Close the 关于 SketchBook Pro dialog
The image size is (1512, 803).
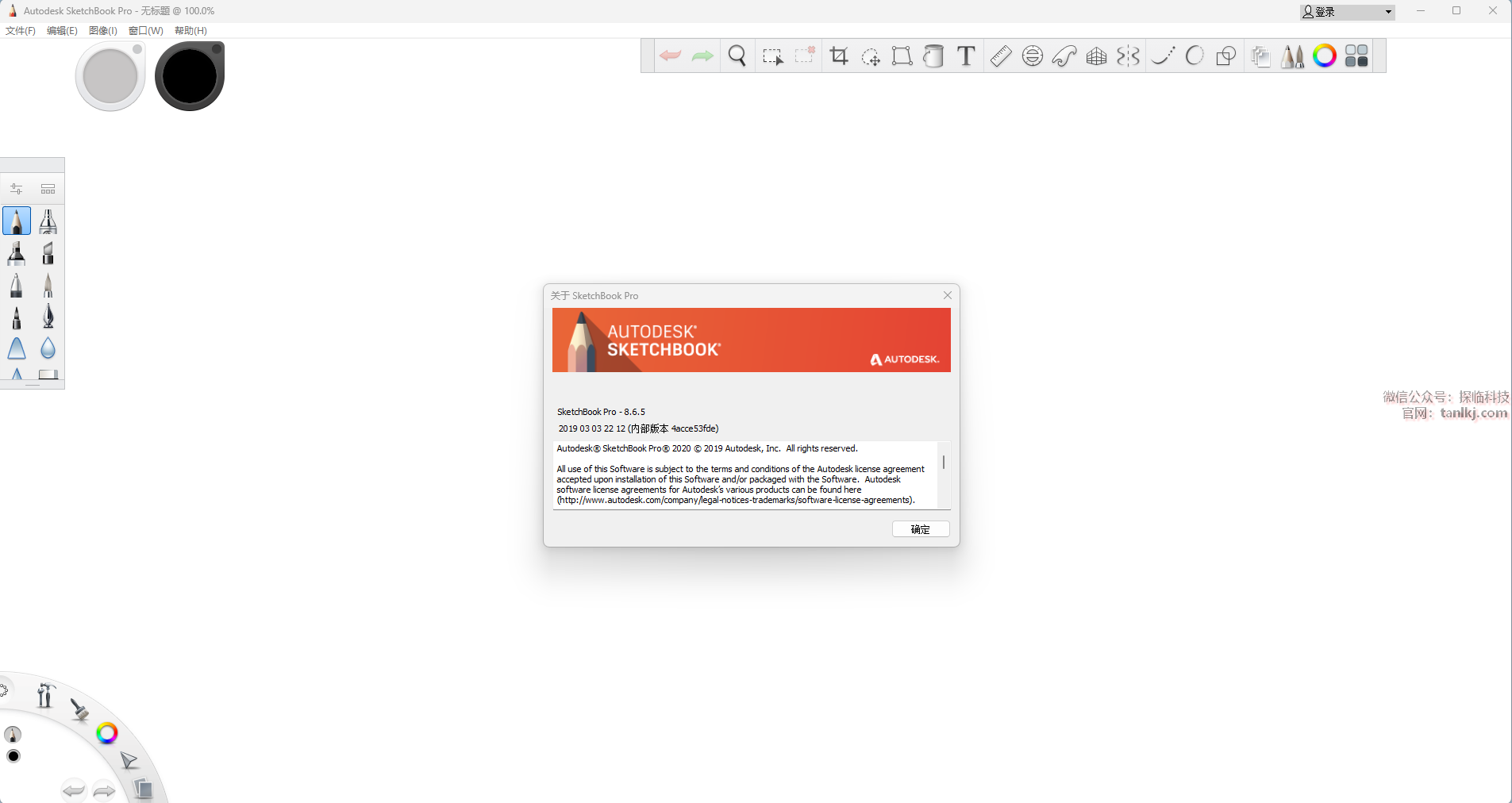click(x=948, y=295)
